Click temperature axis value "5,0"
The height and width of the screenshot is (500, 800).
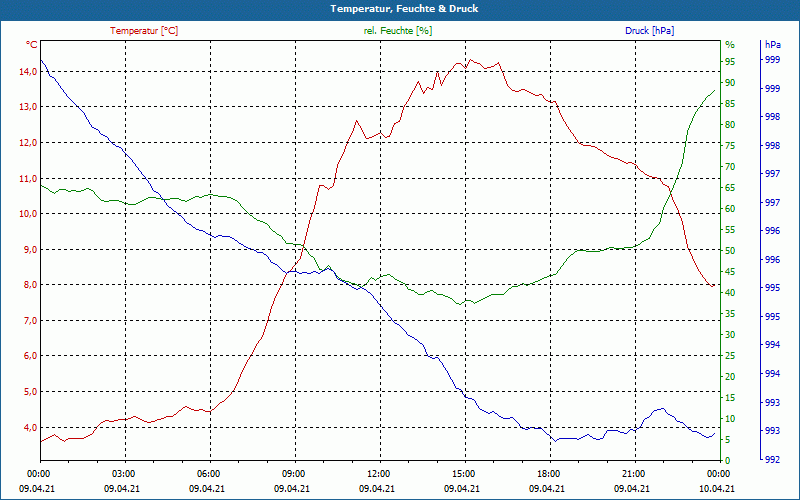(x=30, y=392)
